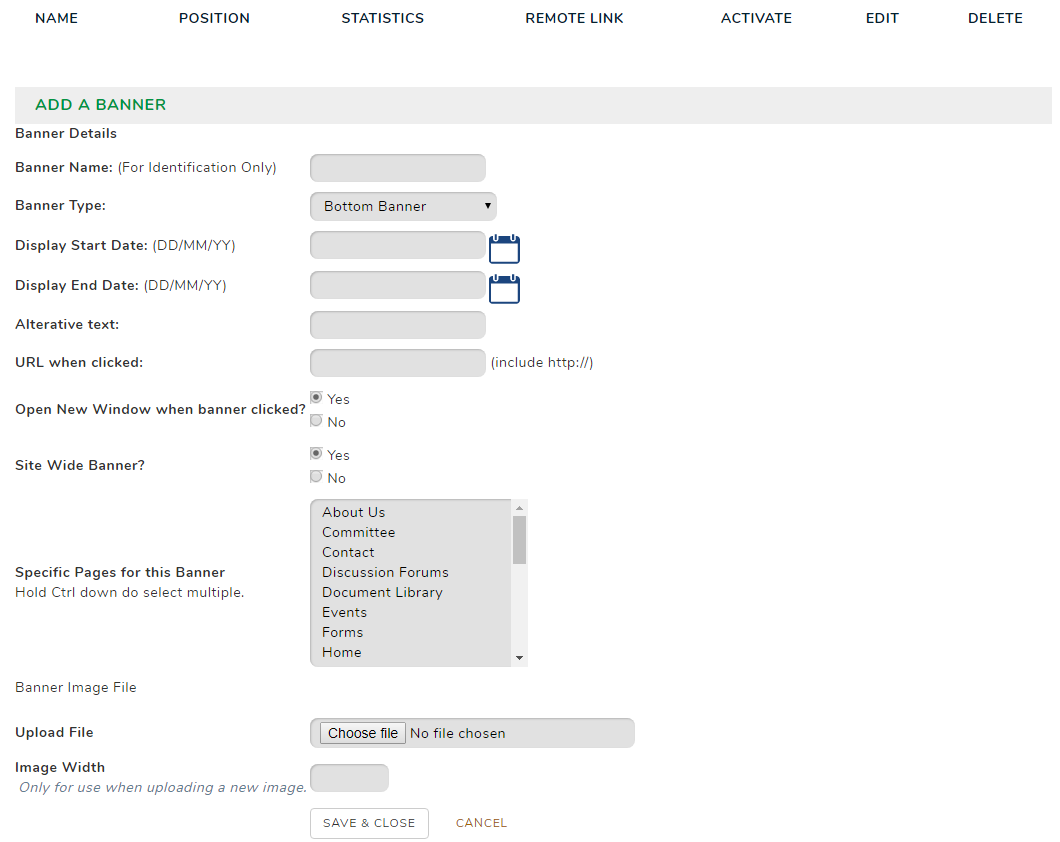This screenshot has width=1060, height=842.
Task: Click the STATISTICS column header
Action: click(x=383, y=18)
